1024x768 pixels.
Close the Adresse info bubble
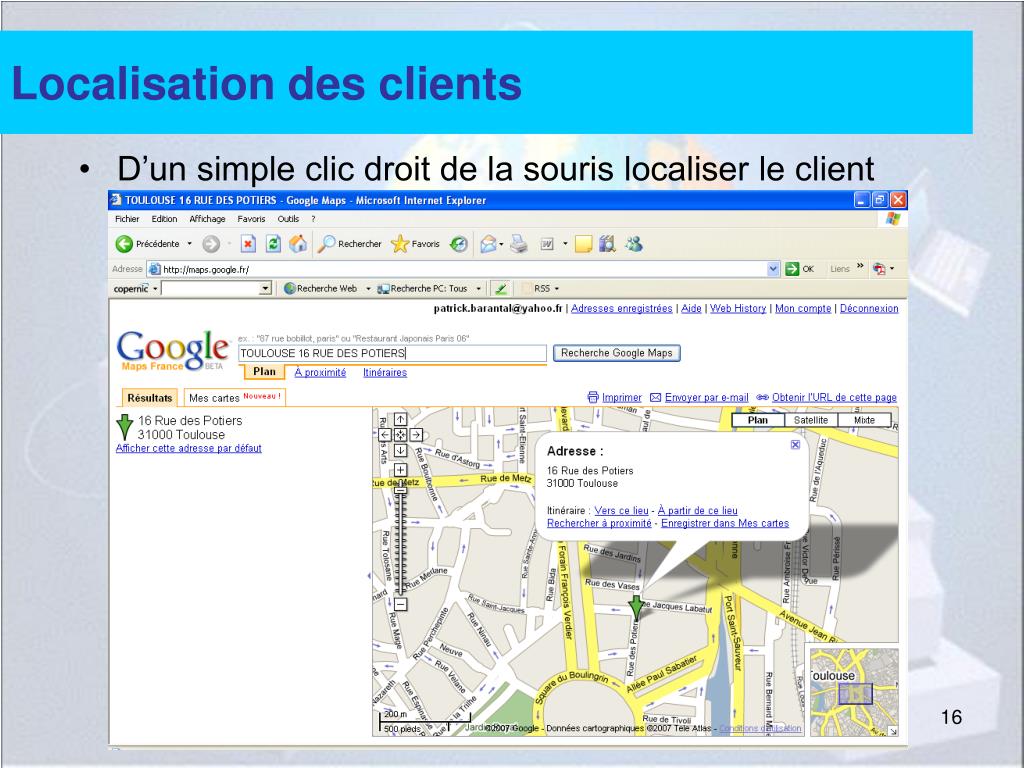pyautogui.click(x=795, y=445)
